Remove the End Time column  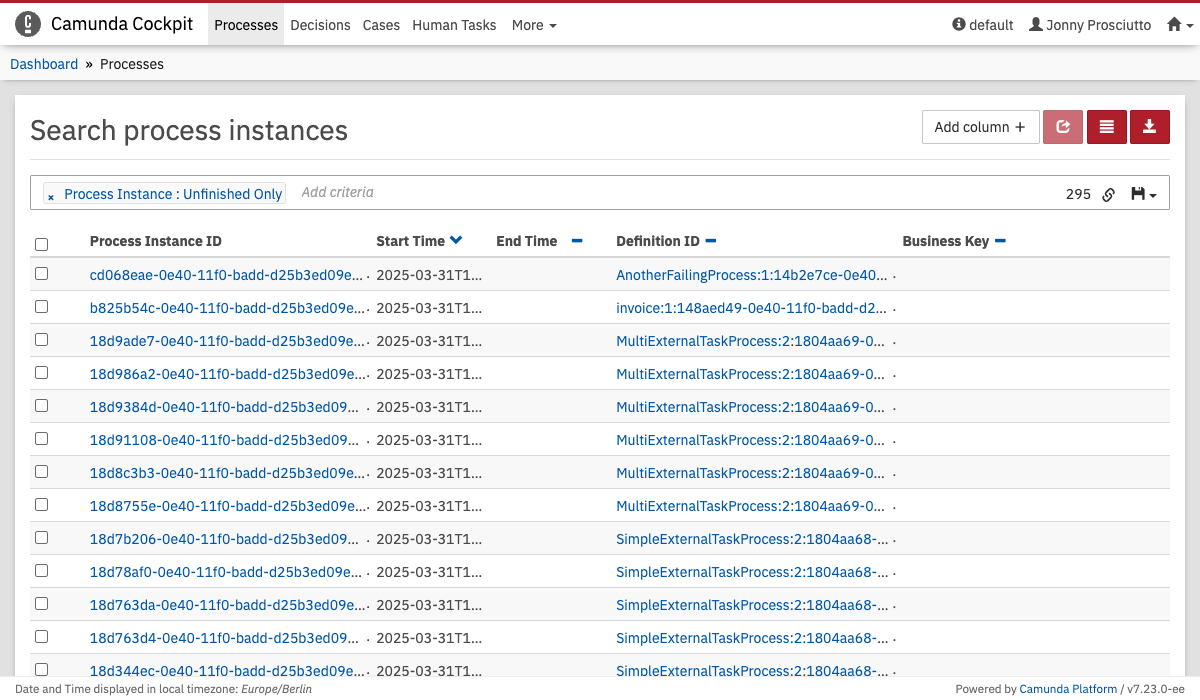click(x=577, y=241)
